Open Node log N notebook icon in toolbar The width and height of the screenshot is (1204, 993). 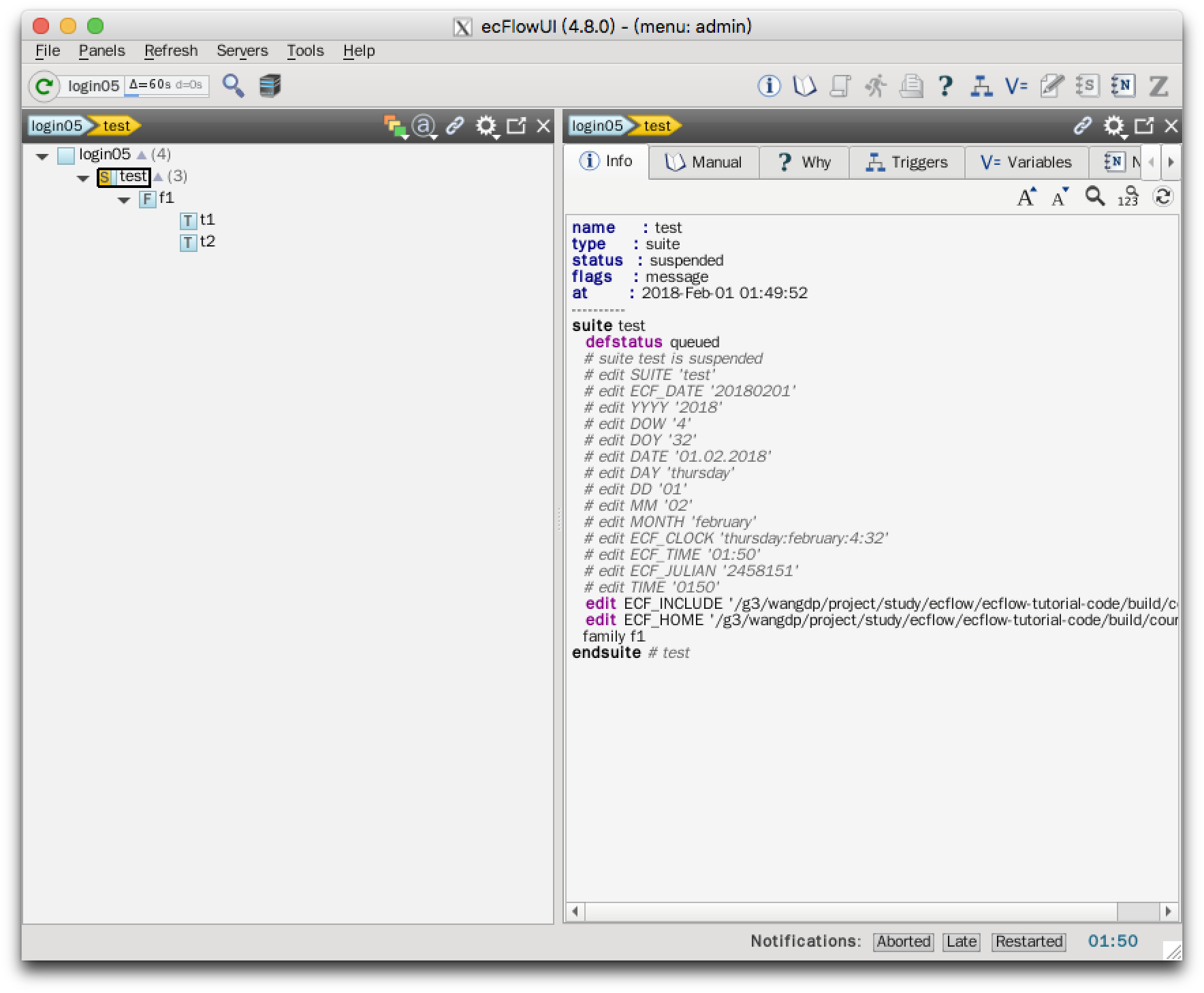(1122, 86)
